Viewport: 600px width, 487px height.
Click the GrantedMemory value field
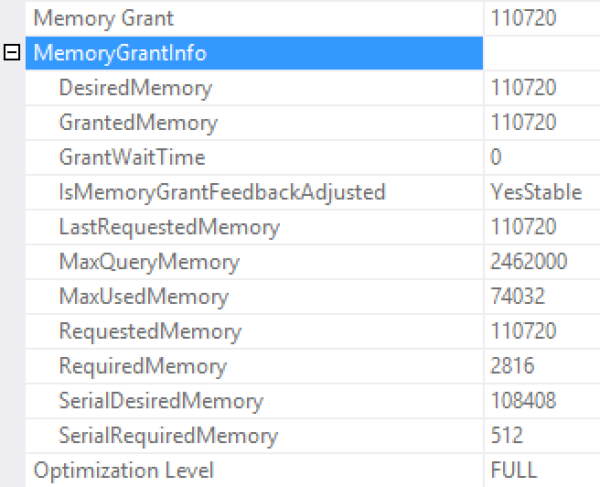click(x=523, y=123)
